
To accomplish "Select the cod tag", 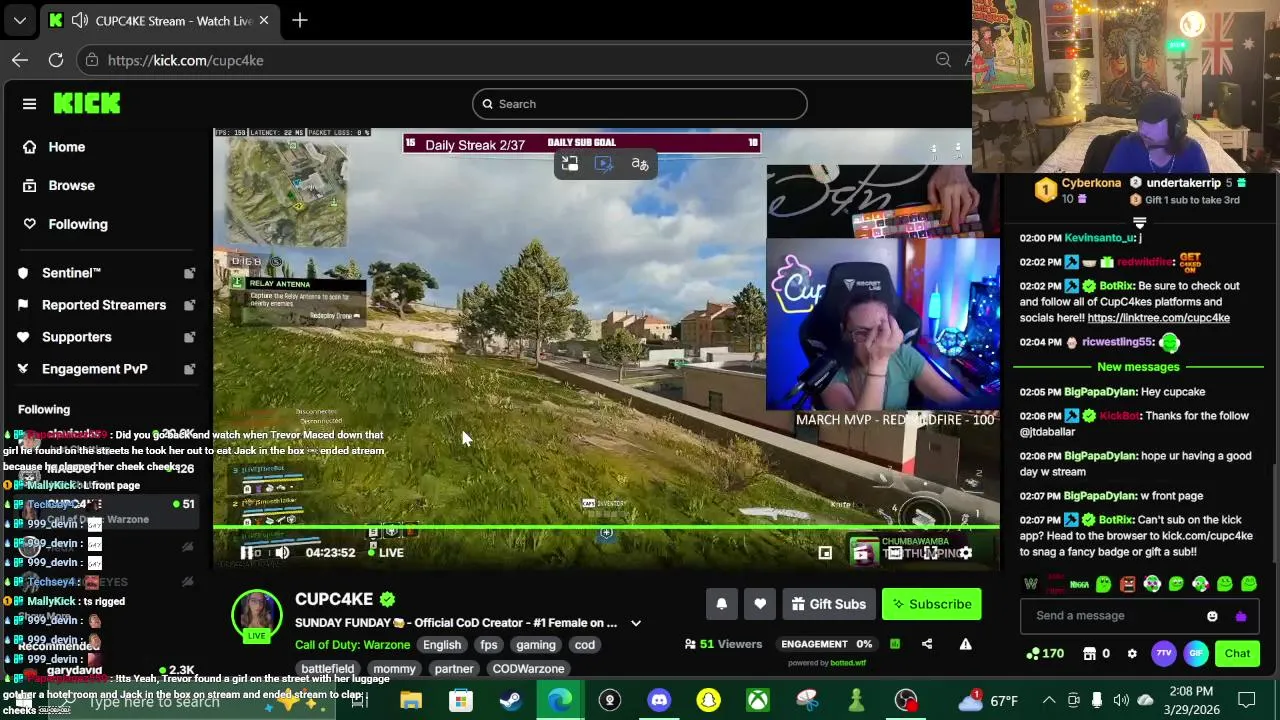I will tap(585, 645).
